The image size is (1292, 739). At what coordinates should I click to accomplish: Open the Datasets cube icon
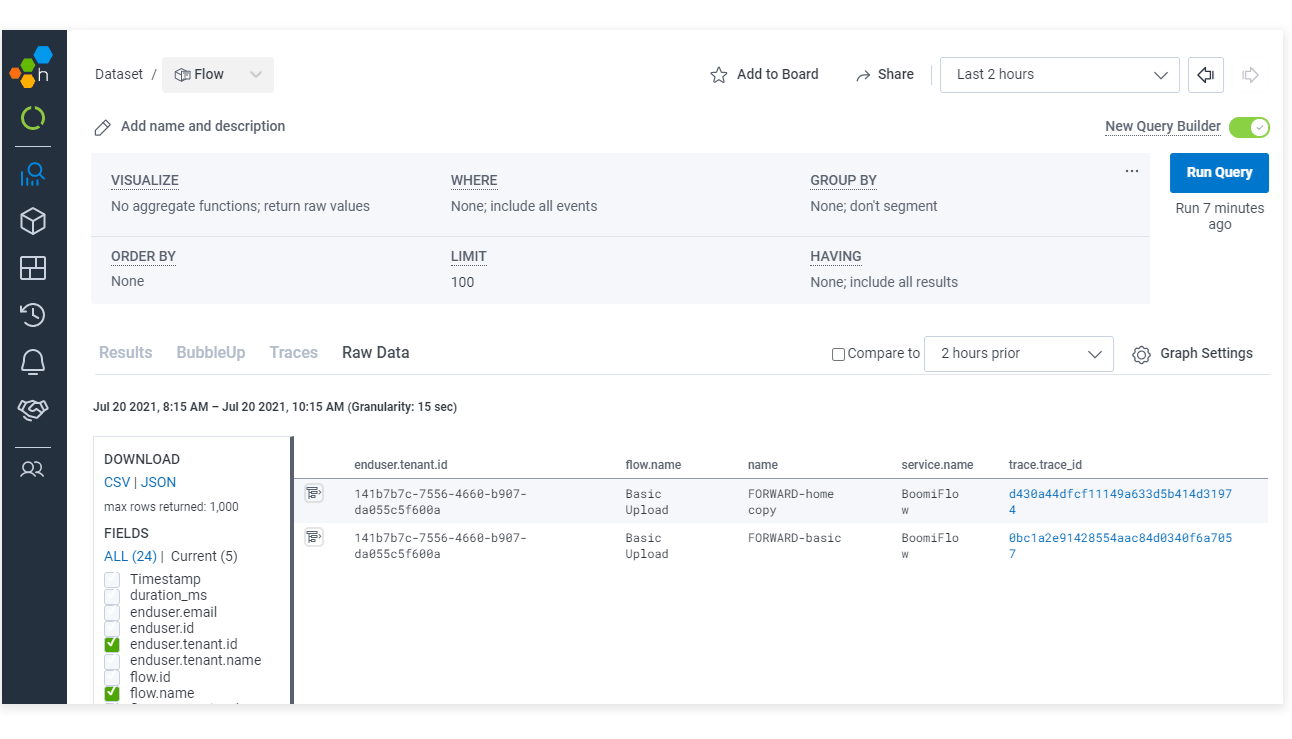33,221
